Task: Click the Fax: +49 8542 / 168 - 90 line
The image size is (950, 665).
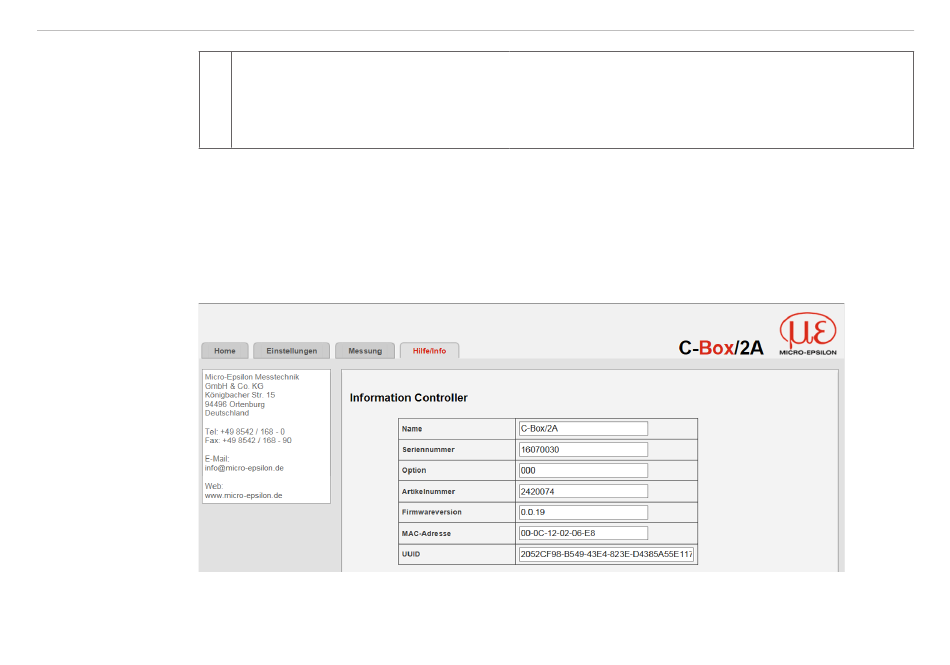Action: pyautogui.click(x=248, y=440)
